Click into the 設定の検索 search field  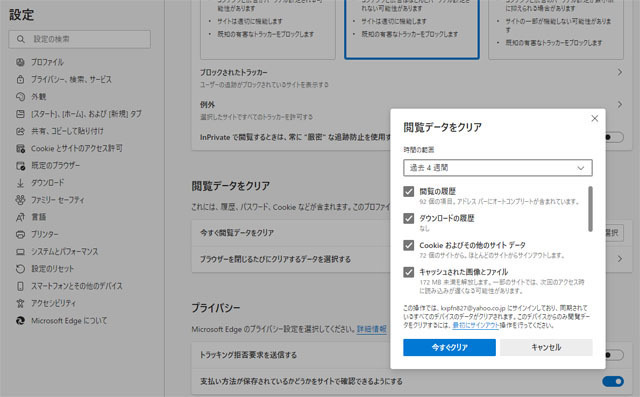(80, 39)
